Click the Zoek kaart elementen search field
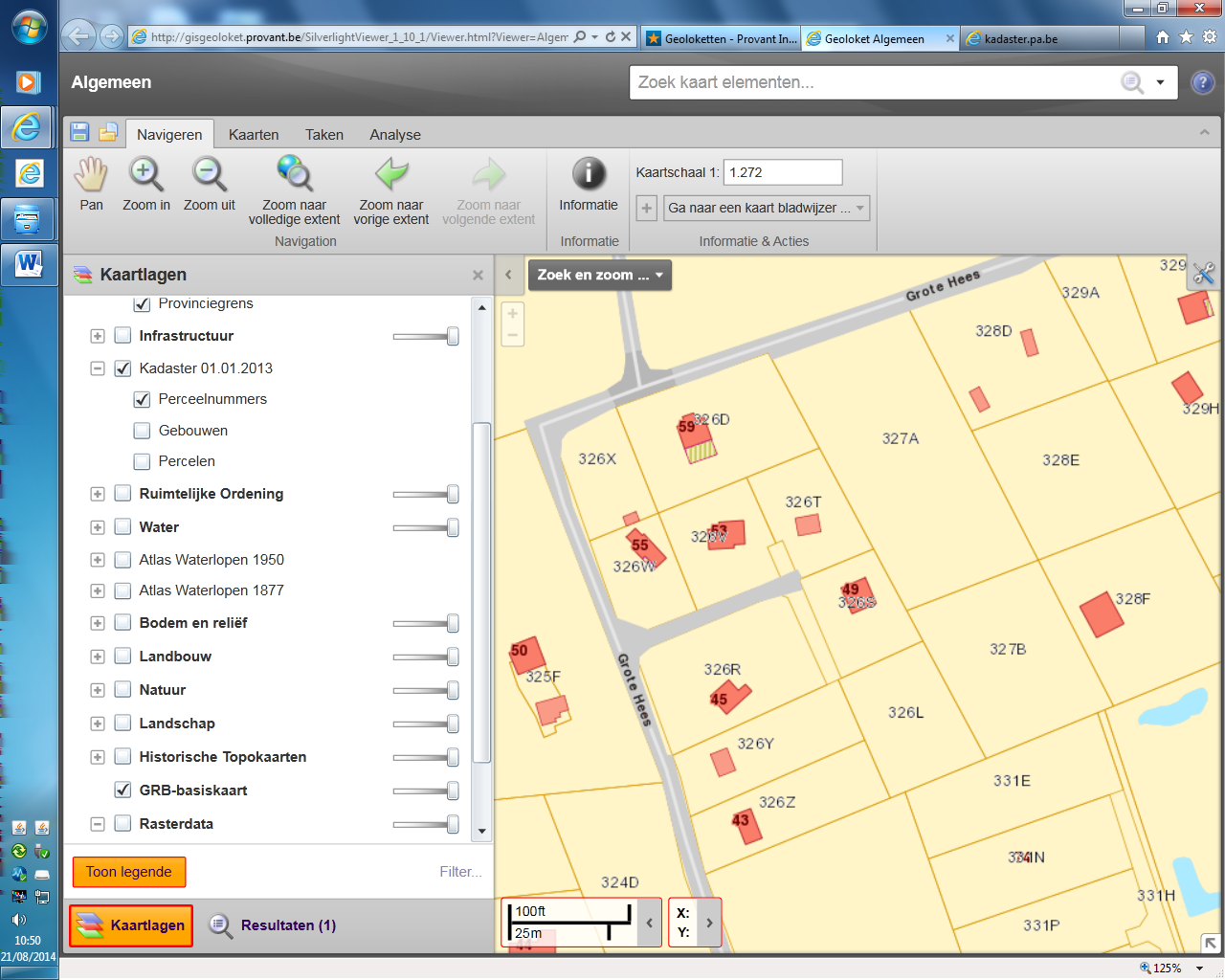 873,82
